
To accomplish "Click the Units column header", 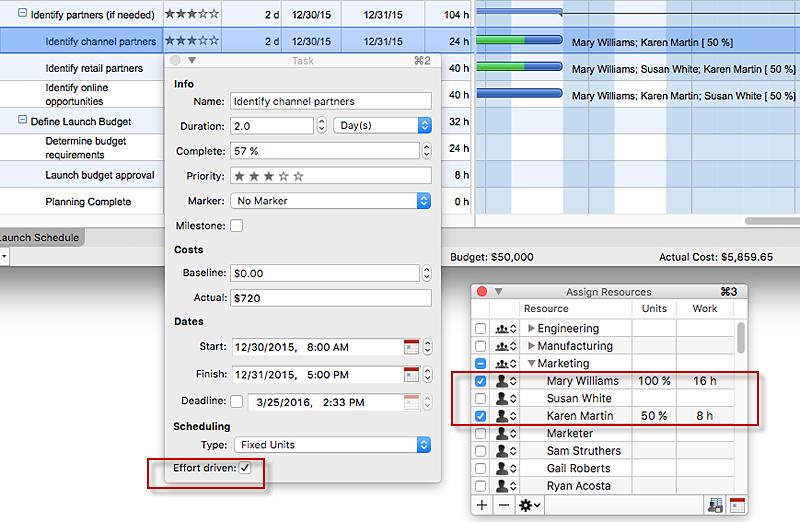I will [654, 309].
